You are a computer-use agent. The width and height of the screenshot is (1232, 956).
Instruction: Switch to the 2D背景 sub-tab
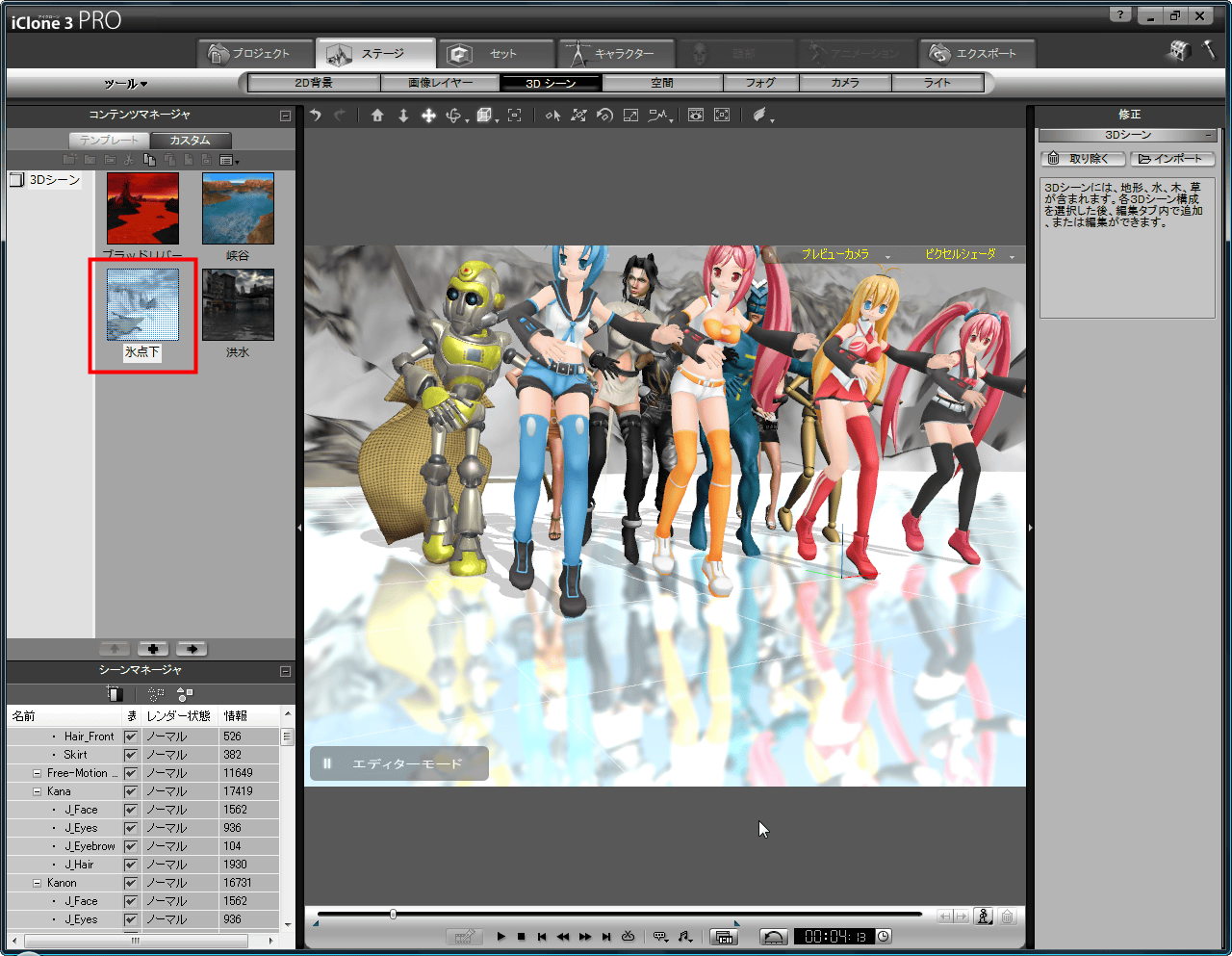[314, 83]
